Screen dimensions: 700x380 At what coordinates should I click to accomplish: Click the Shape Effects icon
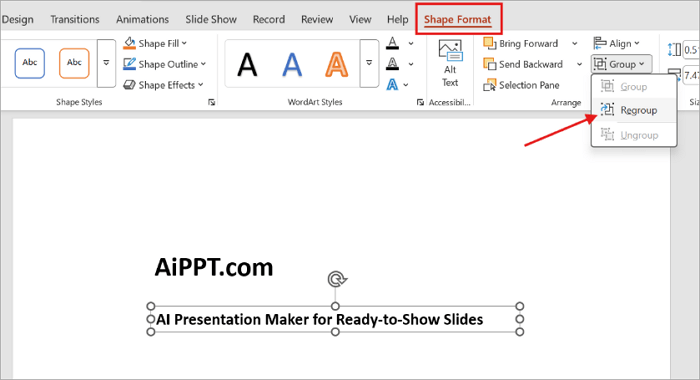click(x=129, y=84)
